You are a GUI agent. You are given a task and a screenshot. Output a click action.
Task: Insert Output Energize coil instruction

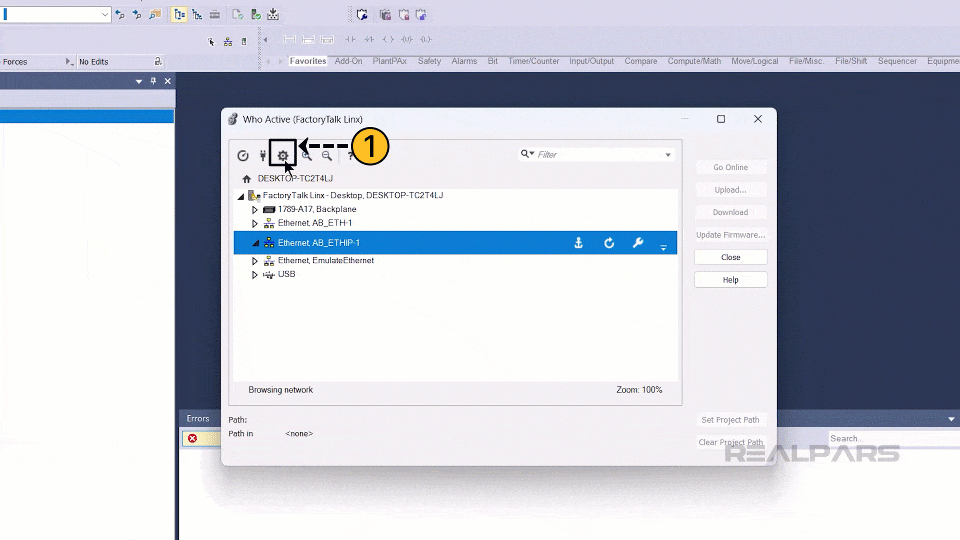[388, 39]
